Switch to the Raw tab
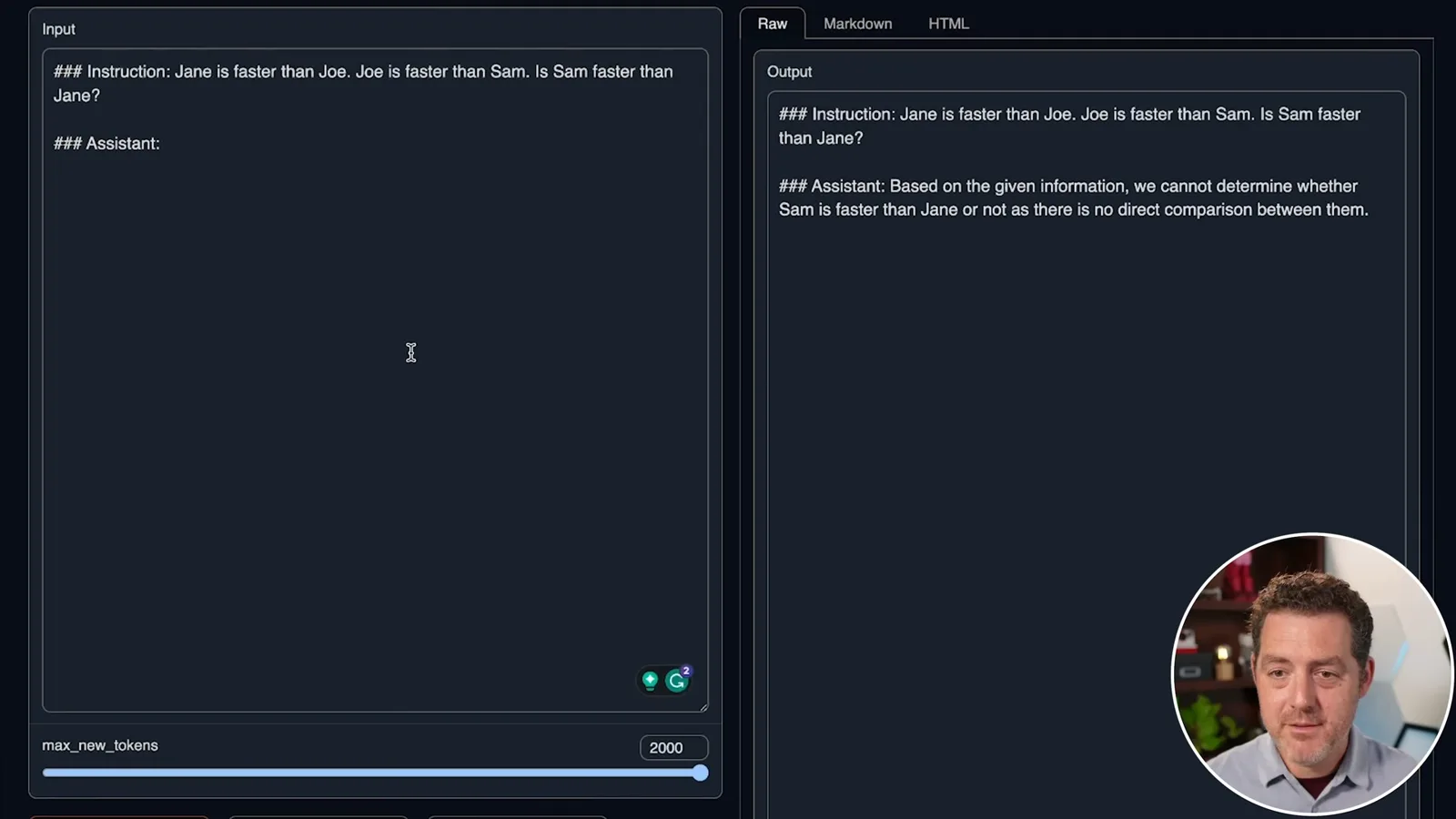 pos(773,24)
